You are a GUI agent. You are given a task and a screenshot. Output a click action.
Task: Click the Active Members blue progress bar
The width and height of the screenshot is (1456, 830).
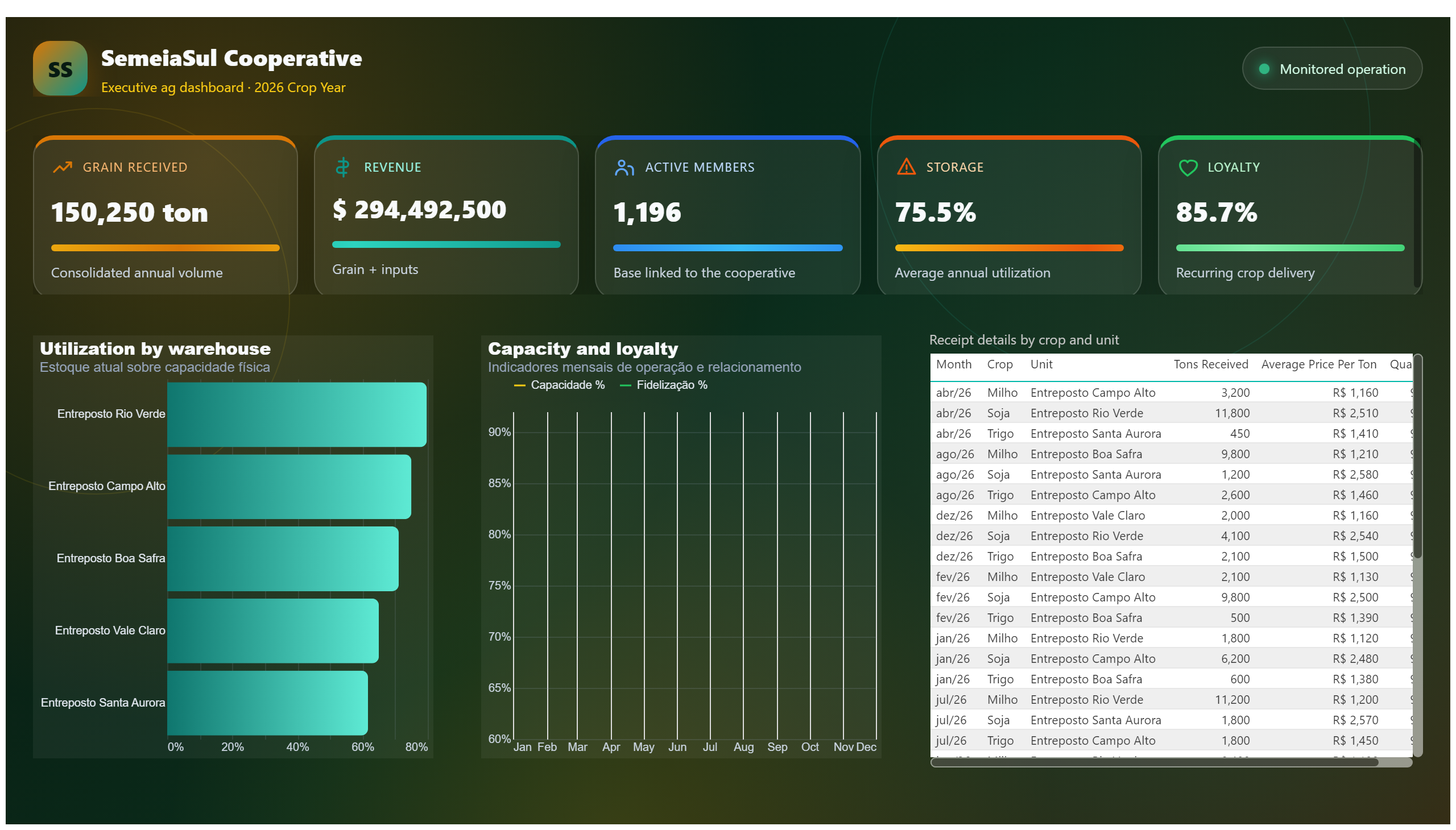(x=727, y=248)
